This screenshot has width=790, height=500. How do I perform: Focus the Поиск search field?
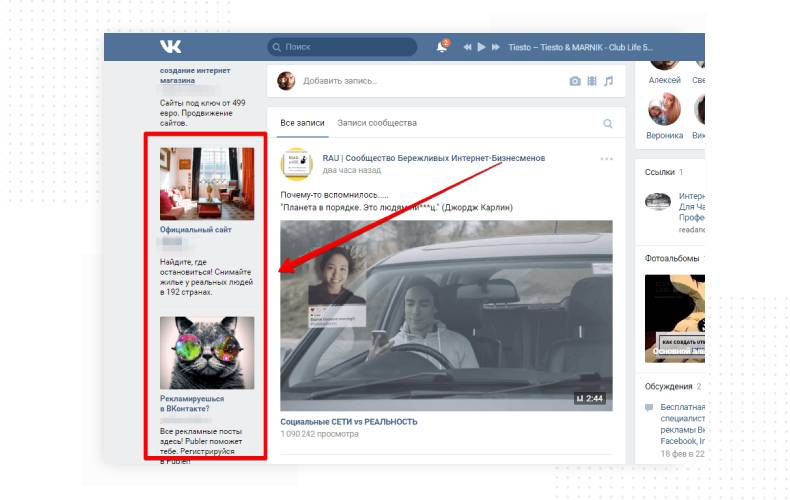pyautogui.click(x=342, y=47)
